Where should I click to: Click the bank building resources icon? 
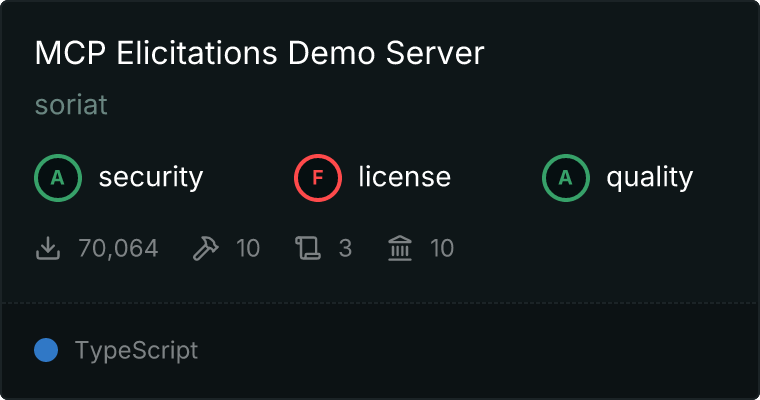click(400, 248)
